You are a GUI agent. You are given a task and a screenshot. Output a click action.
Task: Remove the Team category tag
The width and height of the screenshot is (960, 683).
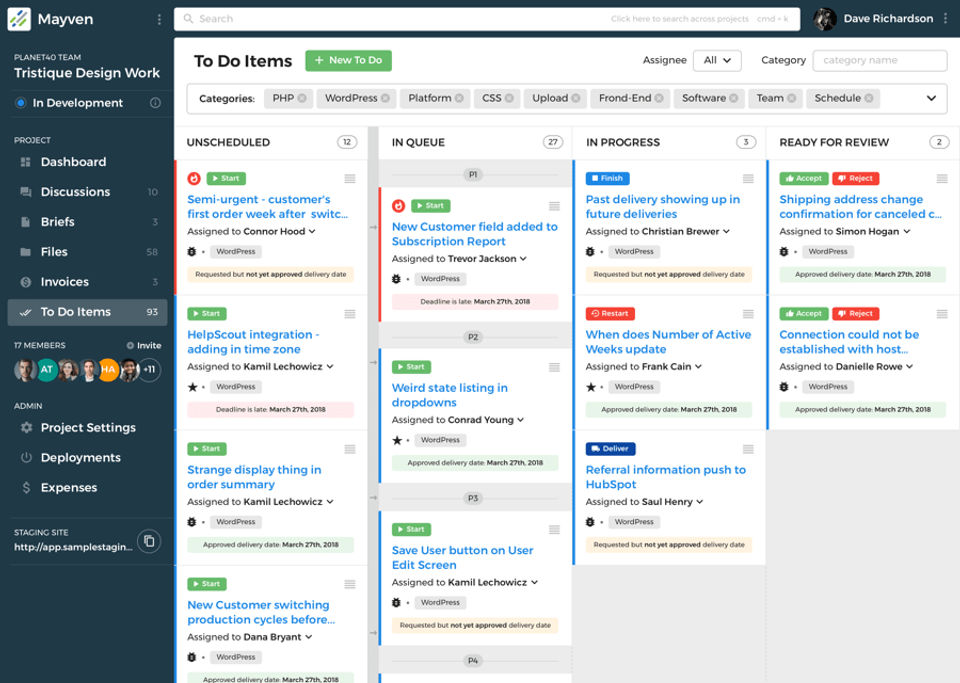pyautogui.click(x=792, y=99)
